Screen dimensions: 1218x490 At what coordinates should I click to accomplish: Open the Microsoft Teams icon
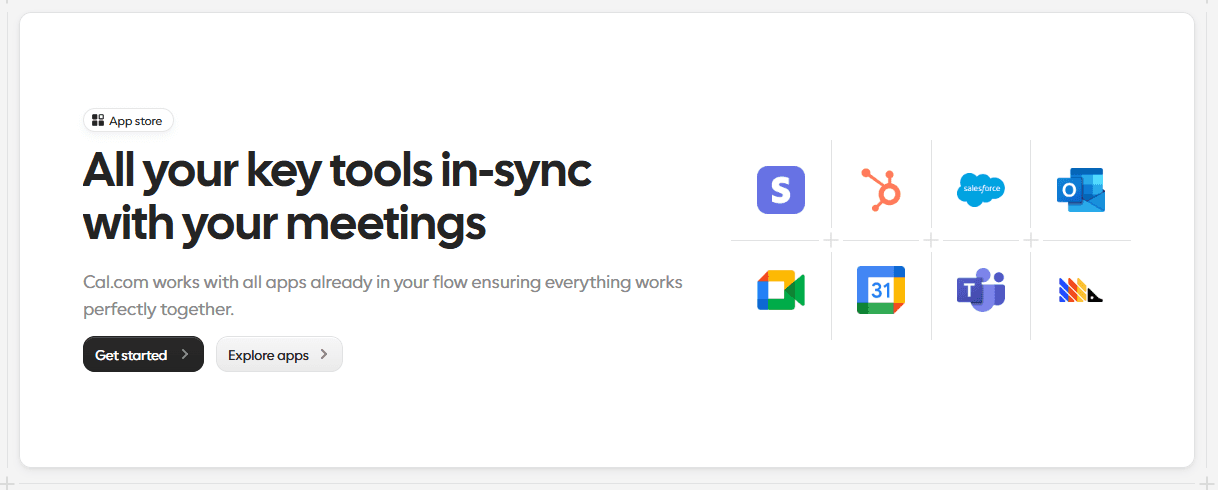[981, 290]
